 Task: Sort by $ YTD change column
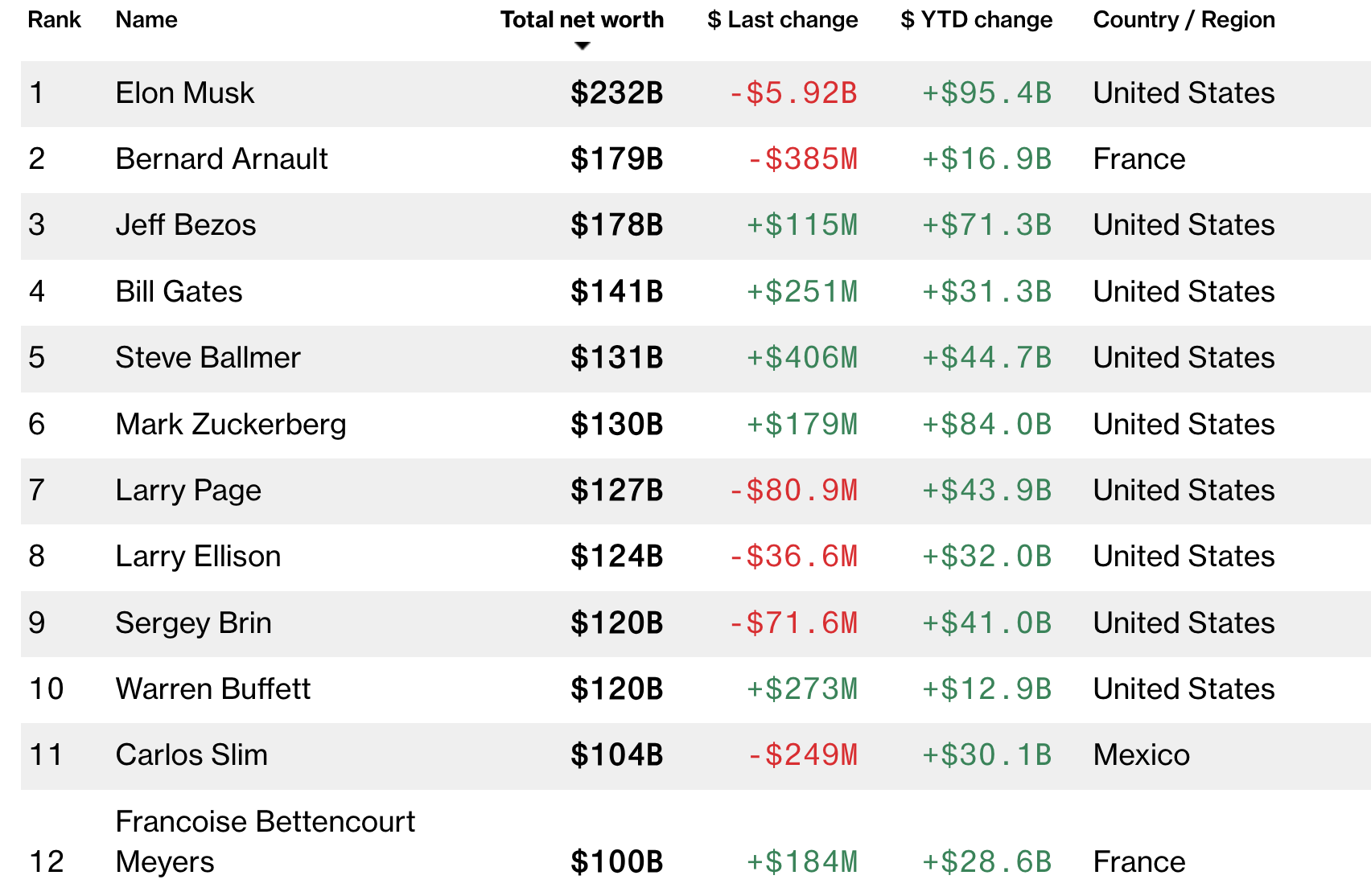coord(976,19)
